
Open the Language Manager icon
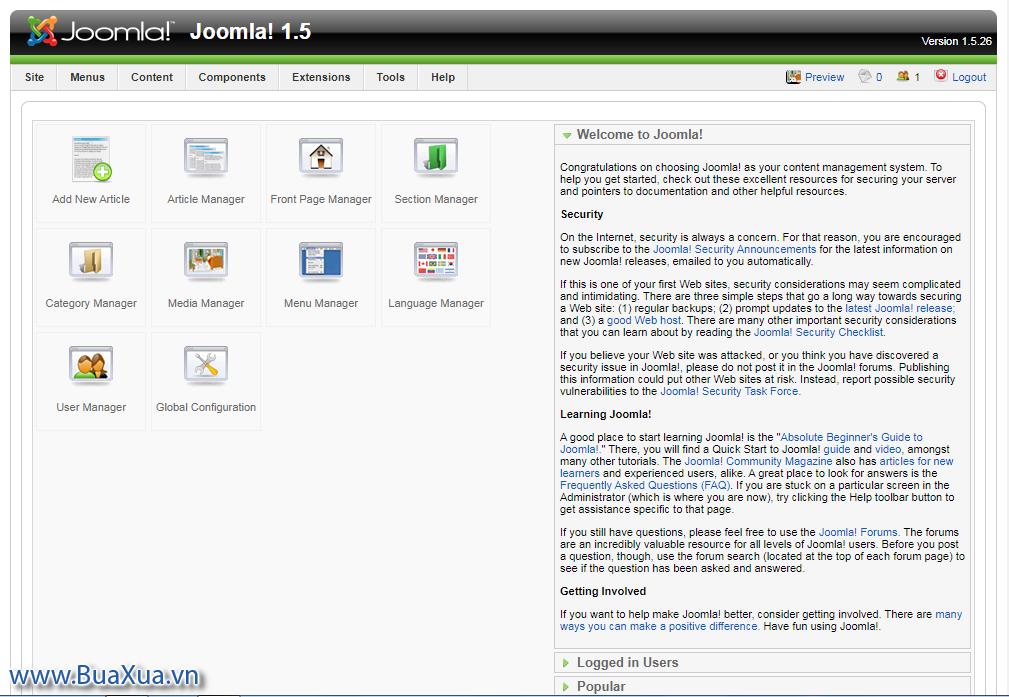click(436, 261)
